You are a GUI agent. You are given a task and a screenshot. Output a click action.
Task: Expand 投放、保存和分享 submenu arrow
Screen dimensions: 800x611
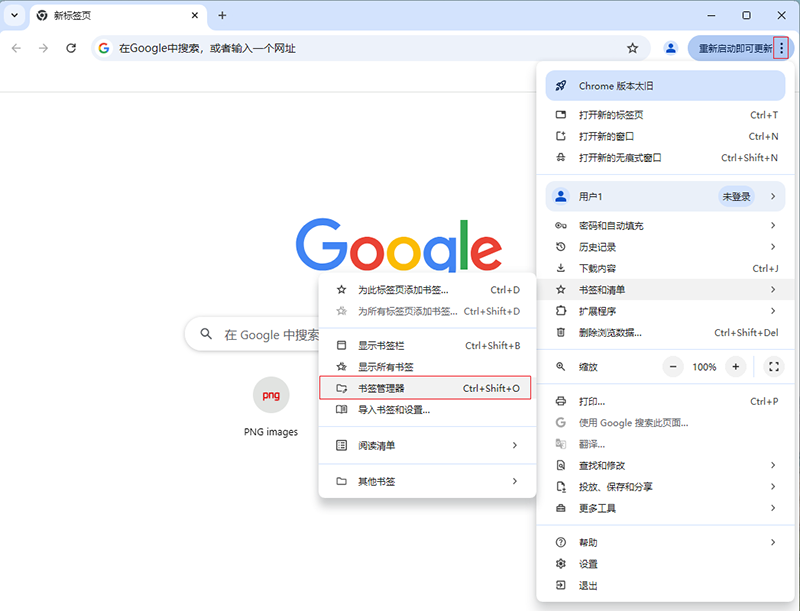click(773, 487)
